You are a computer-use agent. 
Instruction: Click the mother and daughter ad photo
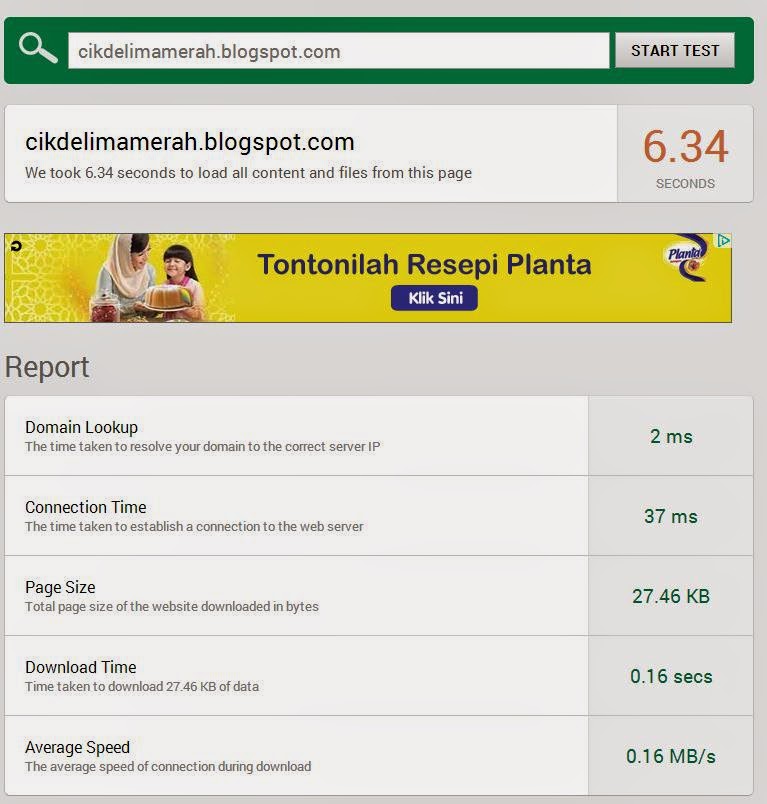(x=146, y=277)
